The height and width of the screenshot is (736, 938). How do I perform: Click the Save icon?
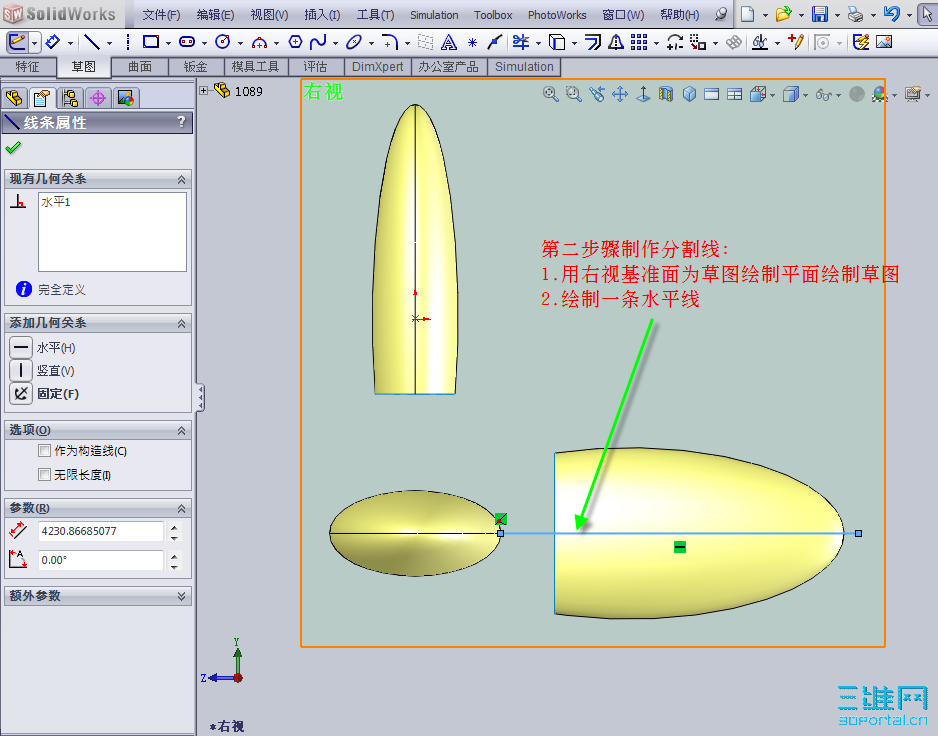click(820, 14)
